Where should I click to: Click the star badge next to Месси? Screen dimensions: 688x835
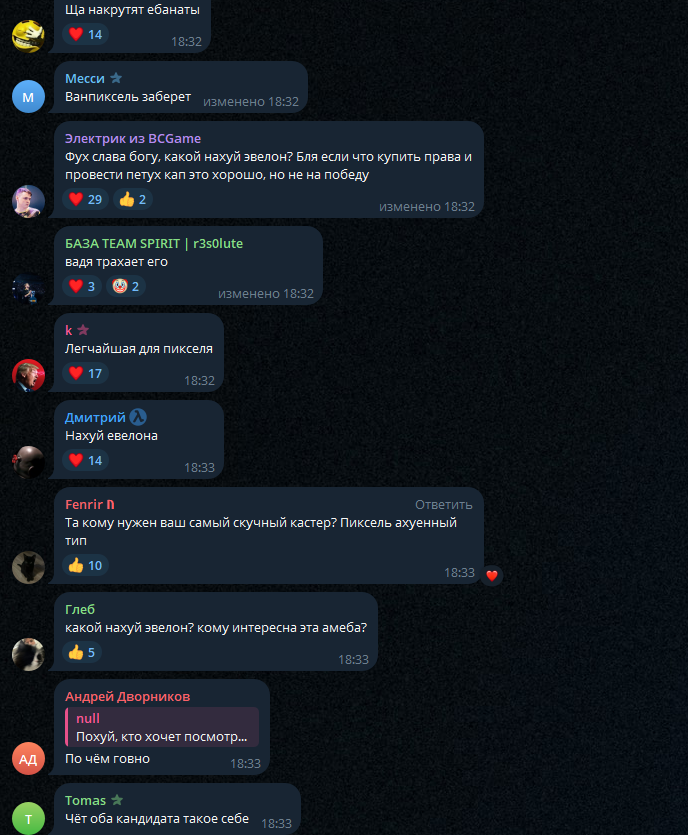116,78
